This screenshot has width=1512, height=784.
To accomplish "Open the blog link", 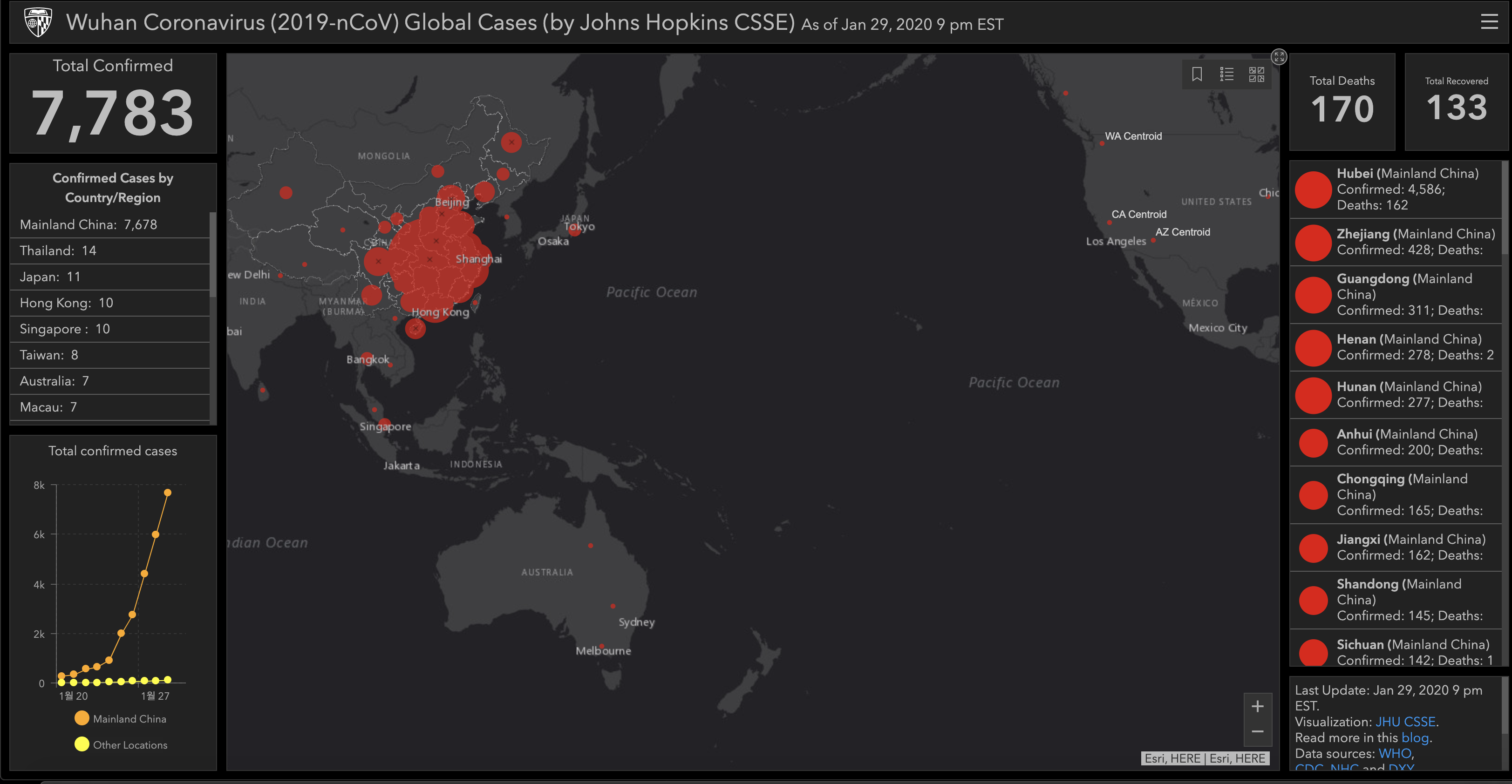I will click(1415, 737).
